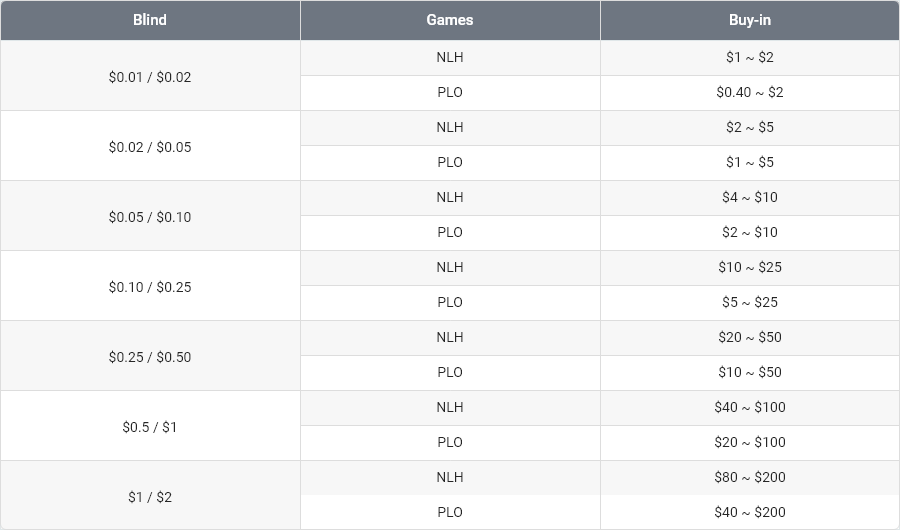Click the $80 ~ $200 buy-in cell
Viewport: 900px width, 530px height.
click(x=750, y=478)
